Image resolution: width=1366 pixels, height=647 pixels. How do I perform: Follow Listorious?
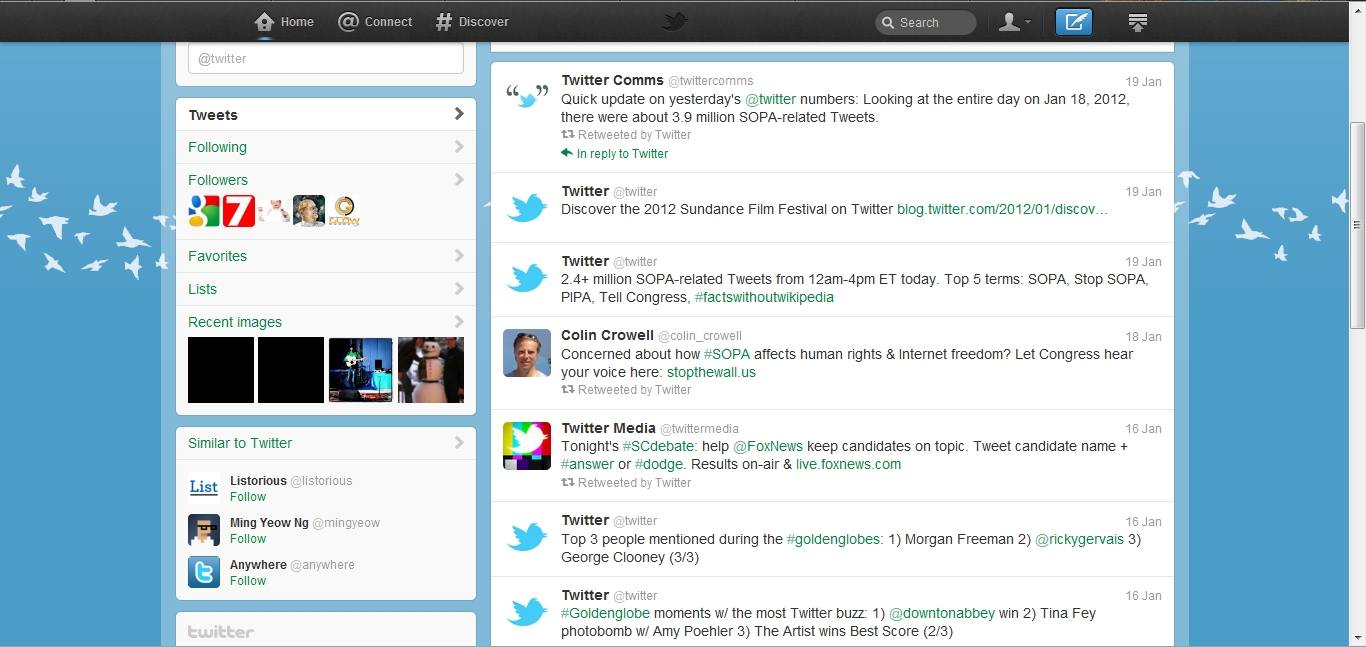(x=248, y=497)
